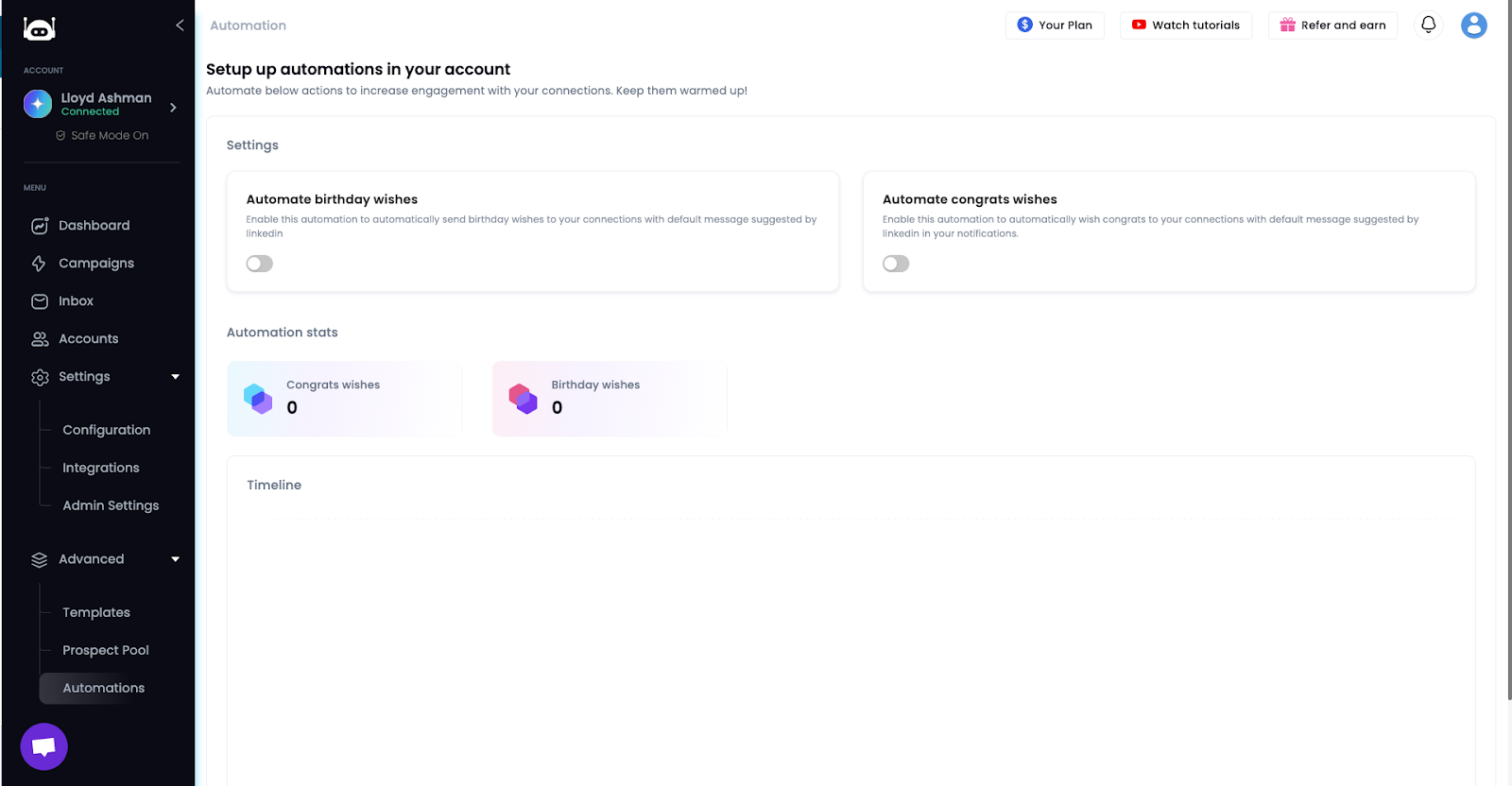
Task: Collapse the Advanced submenu arrow
Action: click(175, 559)
